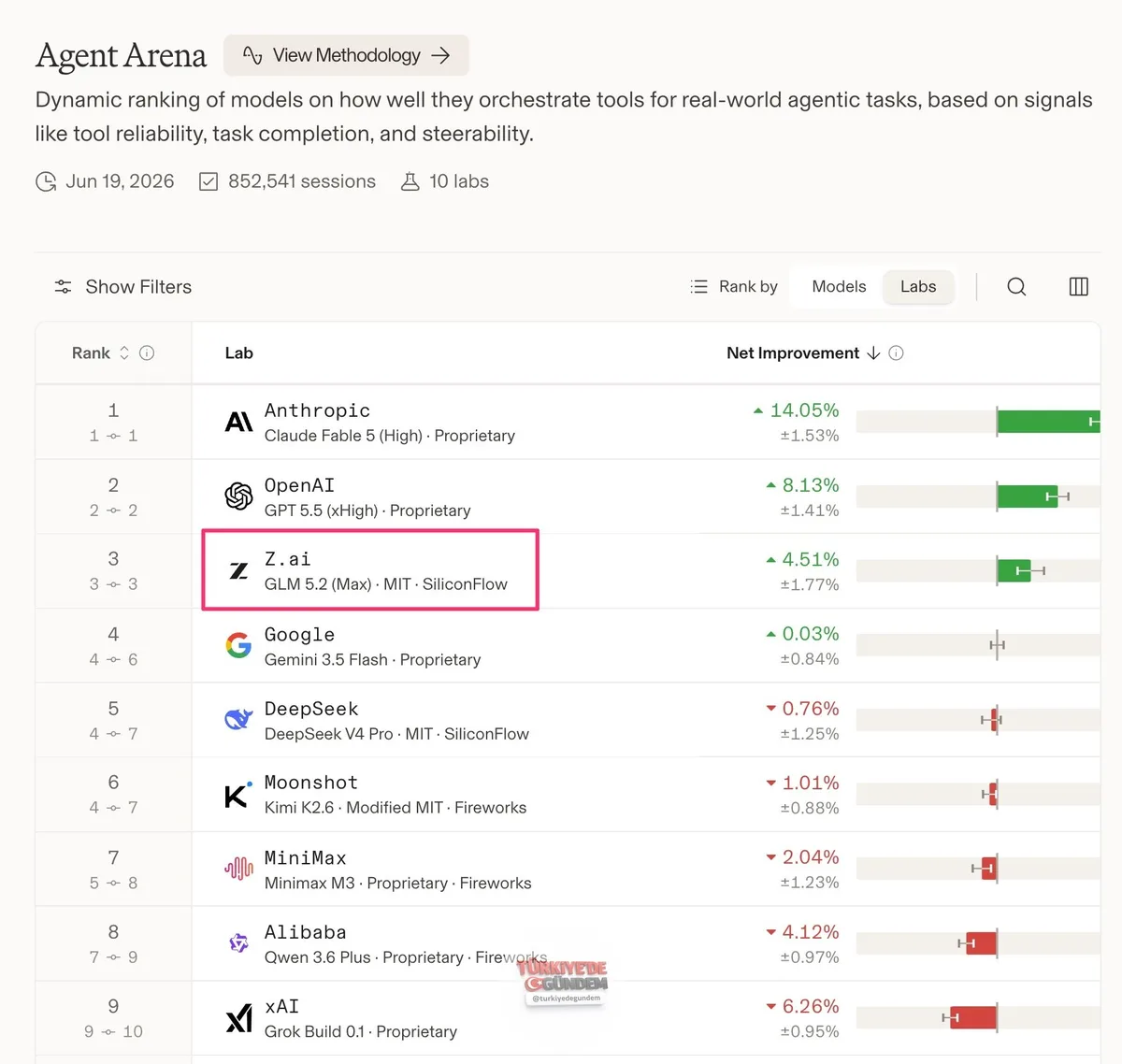Click the MiniMax waveform logo
The height and width of the screenshot is (1064, 1122).
238,869
